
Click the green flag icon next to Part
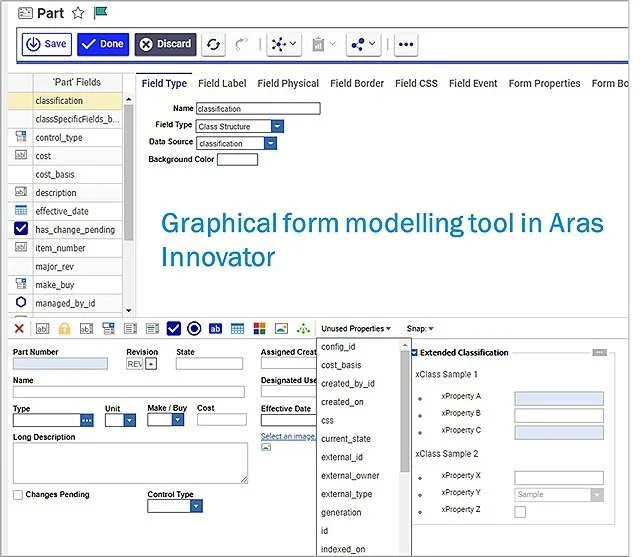[x=100, y=13]
